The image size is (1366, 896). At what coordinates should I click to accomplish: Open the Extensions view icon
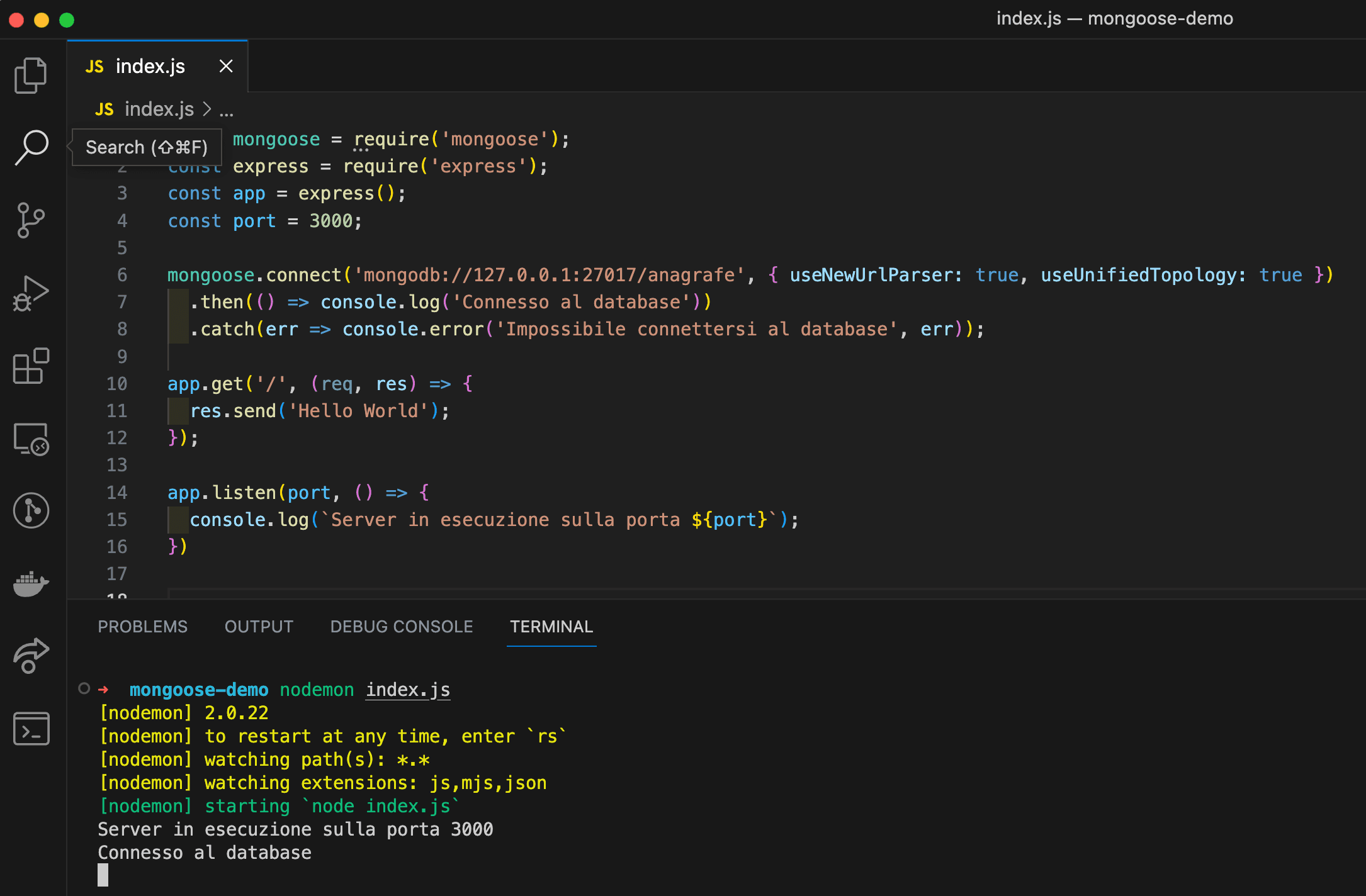[31, 366]
